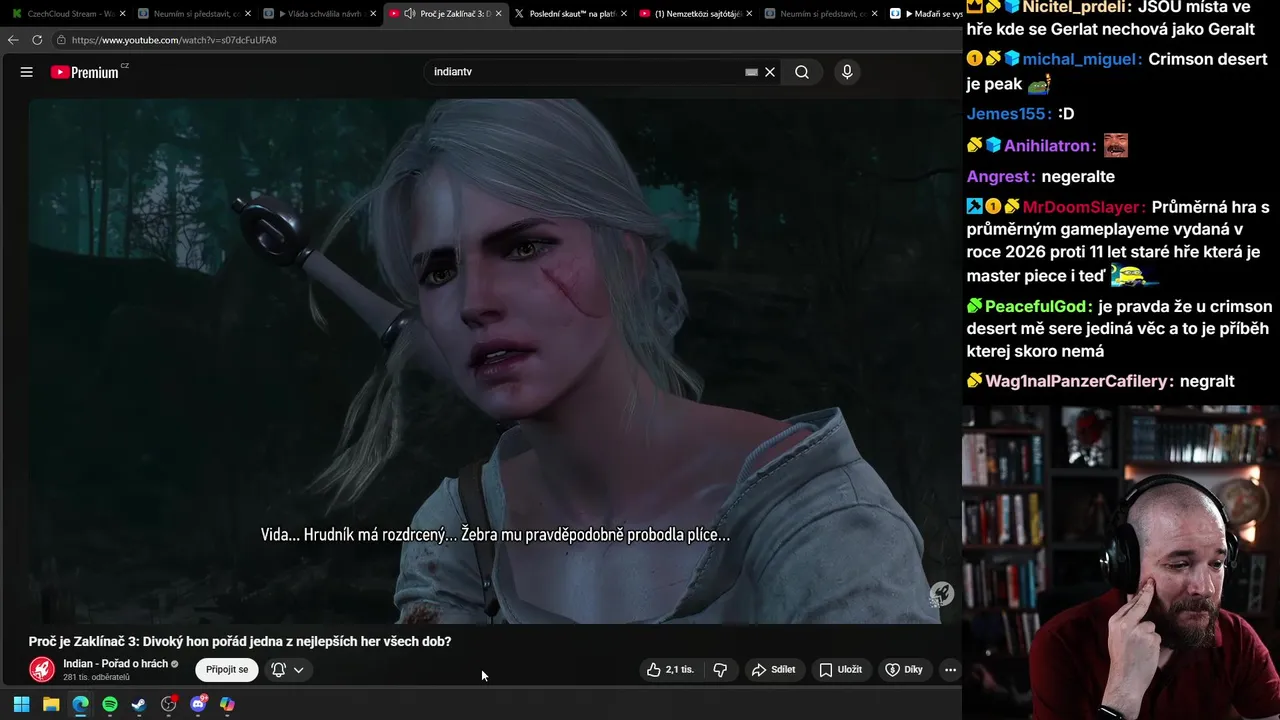Open the YouTube hamburger guide menu
The image size is (1280, 720).
tap(27, 72)
